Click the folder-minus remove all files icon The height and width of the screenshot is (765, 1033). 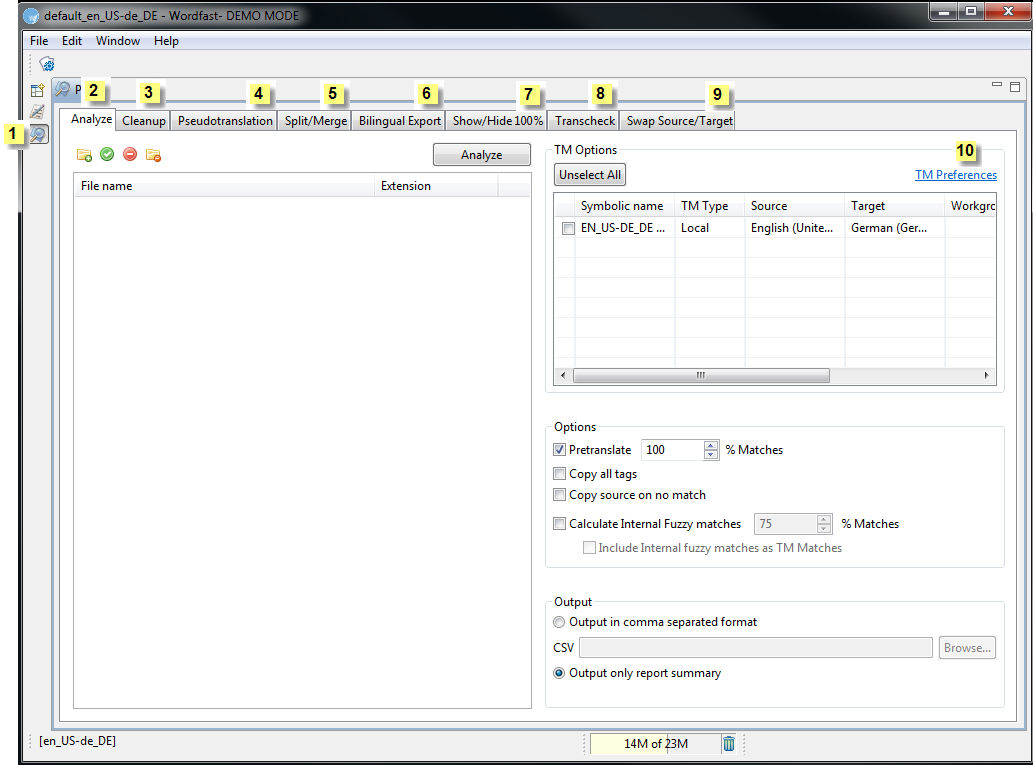tap(153, 155)
